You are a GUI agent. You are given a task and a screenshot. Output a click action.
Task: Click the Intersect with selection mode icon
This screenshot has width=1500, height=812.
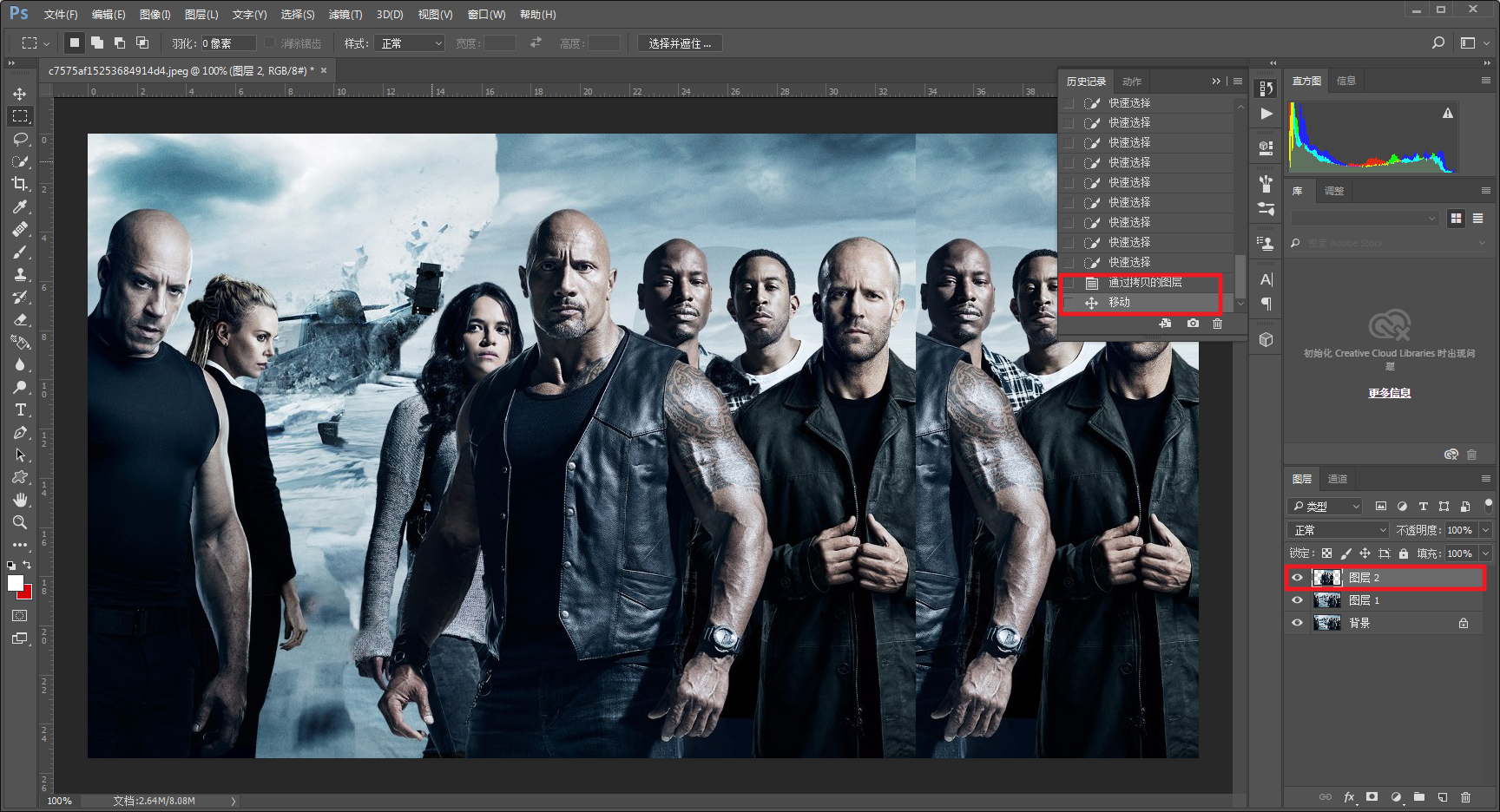(x=142, y=43)
